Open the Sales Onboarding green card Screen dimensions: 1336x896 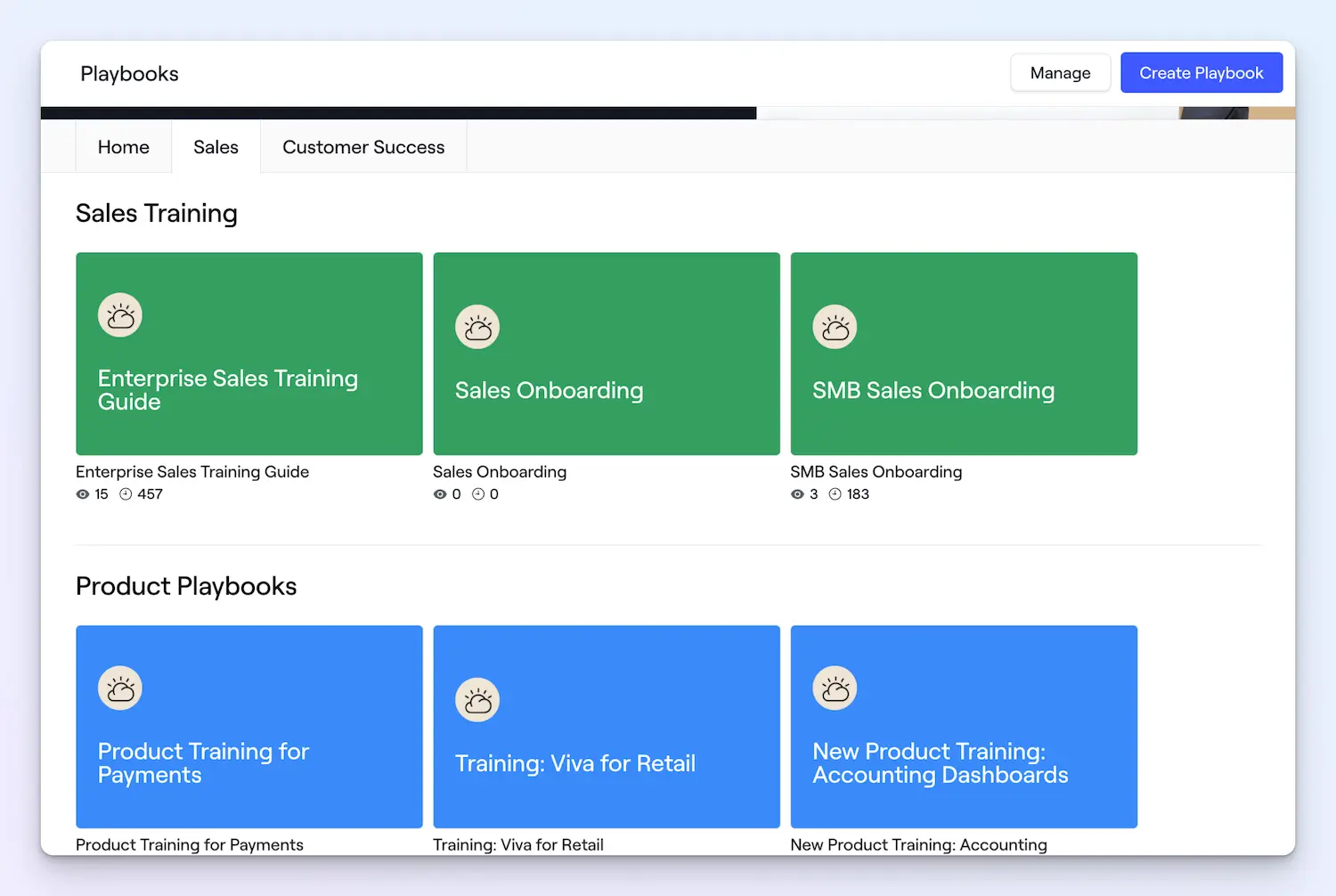point(607,354)
